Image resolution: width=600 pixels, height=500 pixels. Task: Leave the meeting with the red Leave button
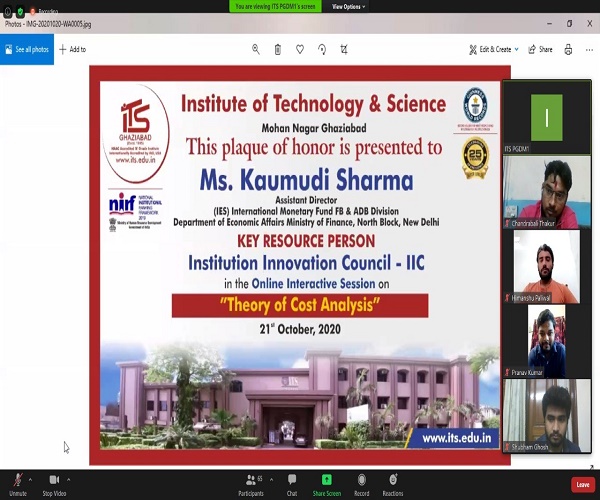(x=583, y=485)
